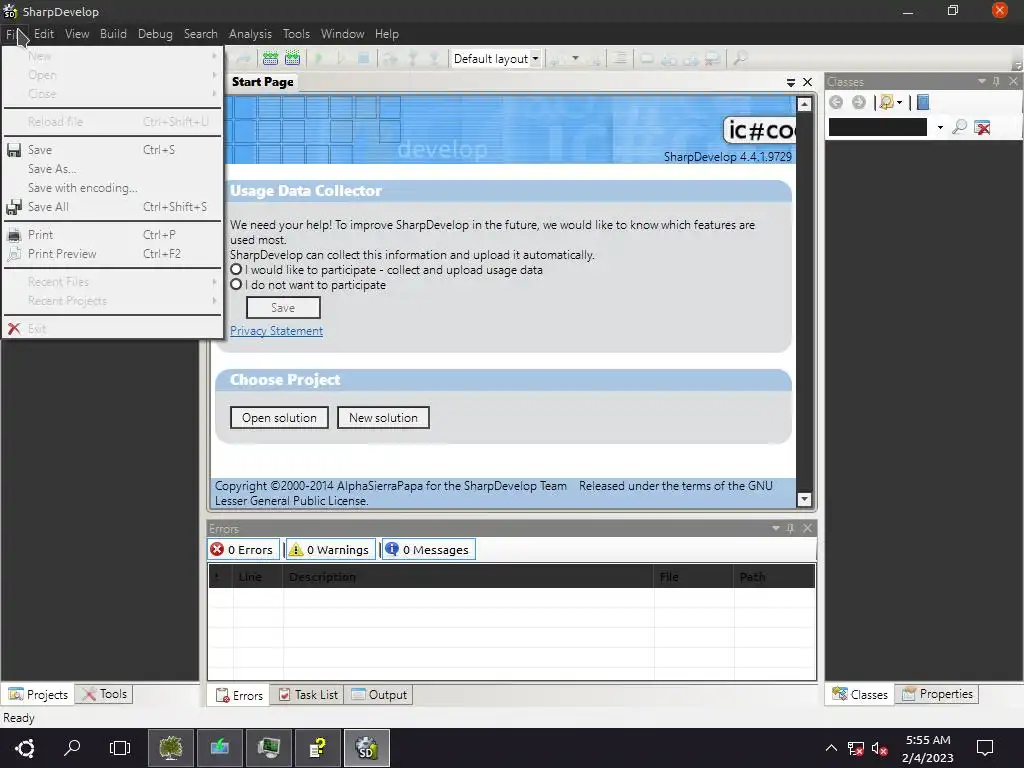The width and height of the screenshot is (1024, 768).
Task: Click the Save icon in the File menu
Action: tap(14, 150)
